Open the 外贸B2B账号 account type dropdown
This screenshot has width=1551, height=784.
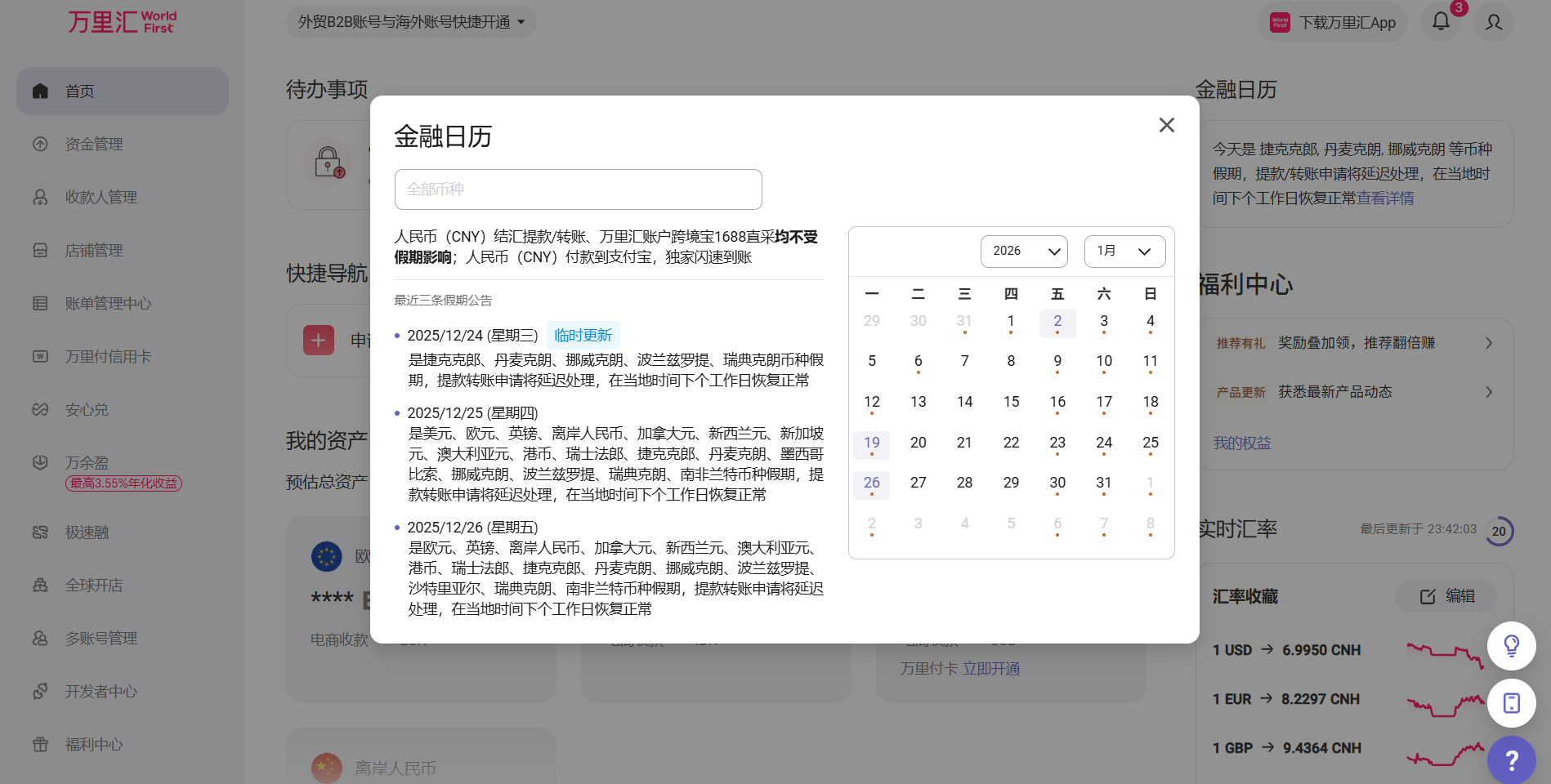tap(411, 22)
